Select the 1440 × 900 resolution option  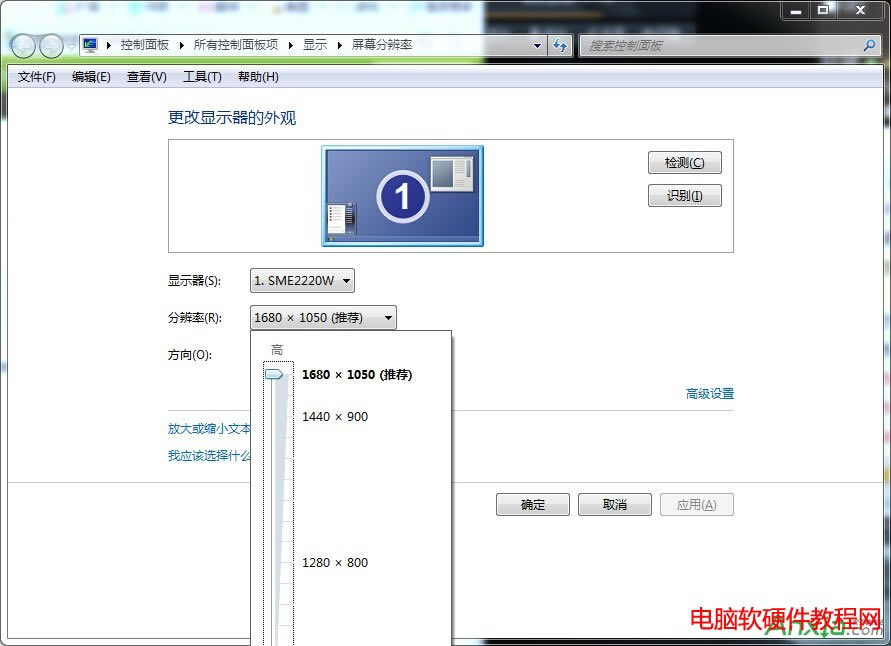335,416
